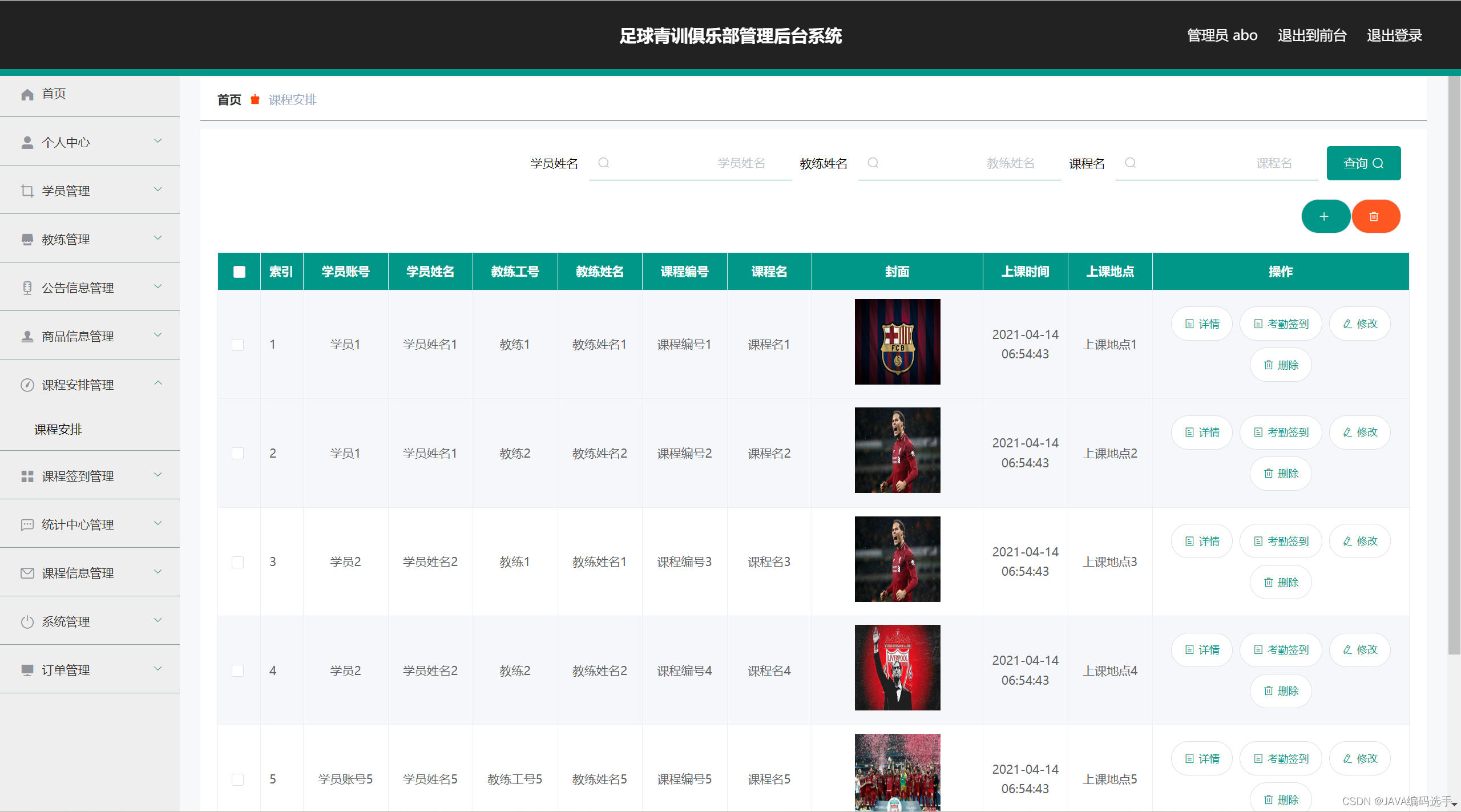Check the checkbox for row index 3

(238, 561)
